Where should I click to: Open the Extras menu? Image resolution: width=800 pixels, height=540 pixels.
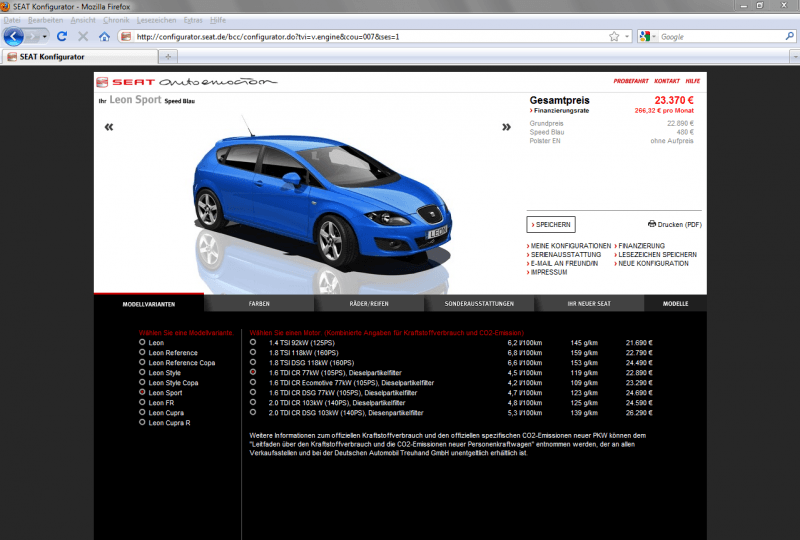(193, 20)
